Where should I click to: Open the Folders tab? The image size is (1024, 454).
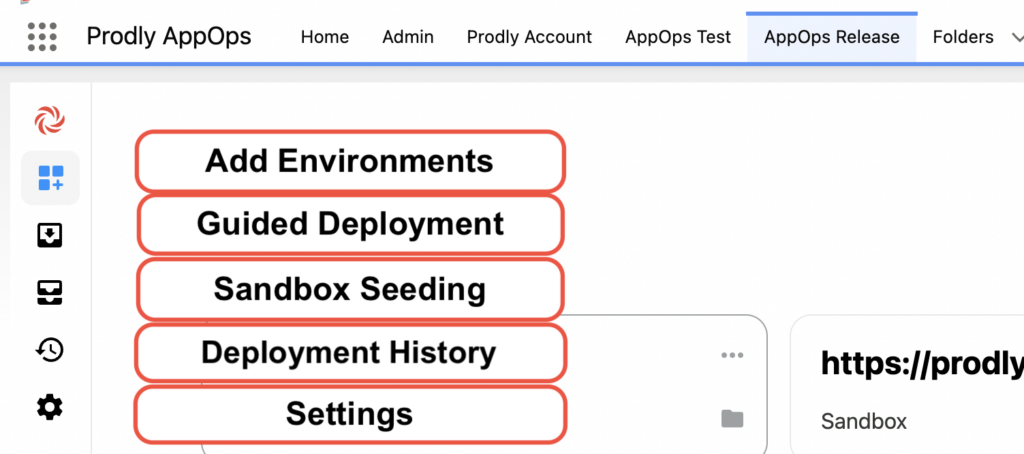pos(963,37)
